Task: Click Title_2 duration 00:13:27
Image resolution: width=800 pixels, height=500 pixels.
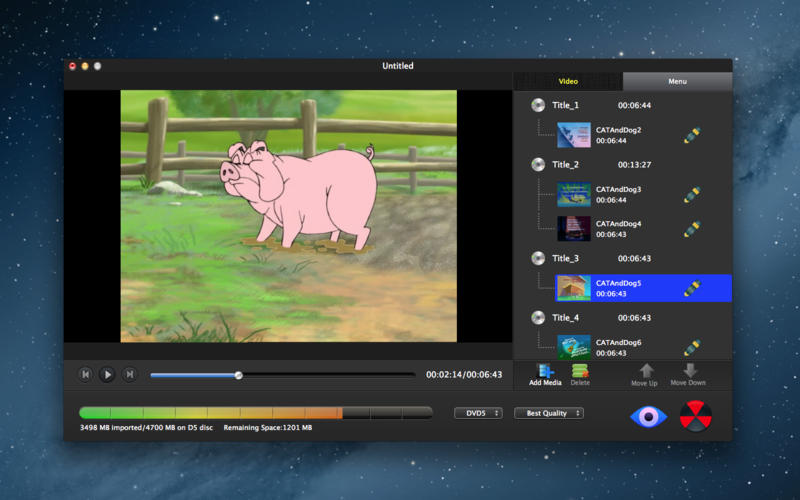Action: pos(634,164)
